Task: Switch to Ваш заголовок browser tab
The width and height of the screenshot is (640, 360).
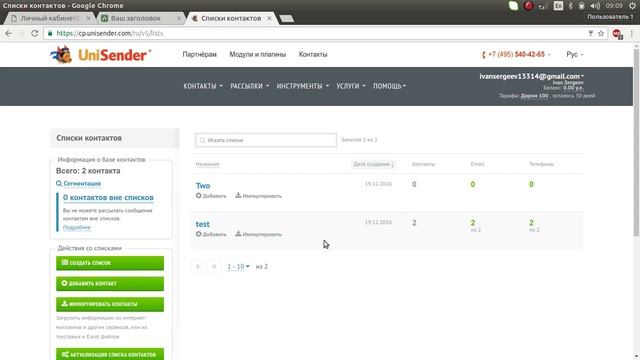Action: [x=141, y=18]
